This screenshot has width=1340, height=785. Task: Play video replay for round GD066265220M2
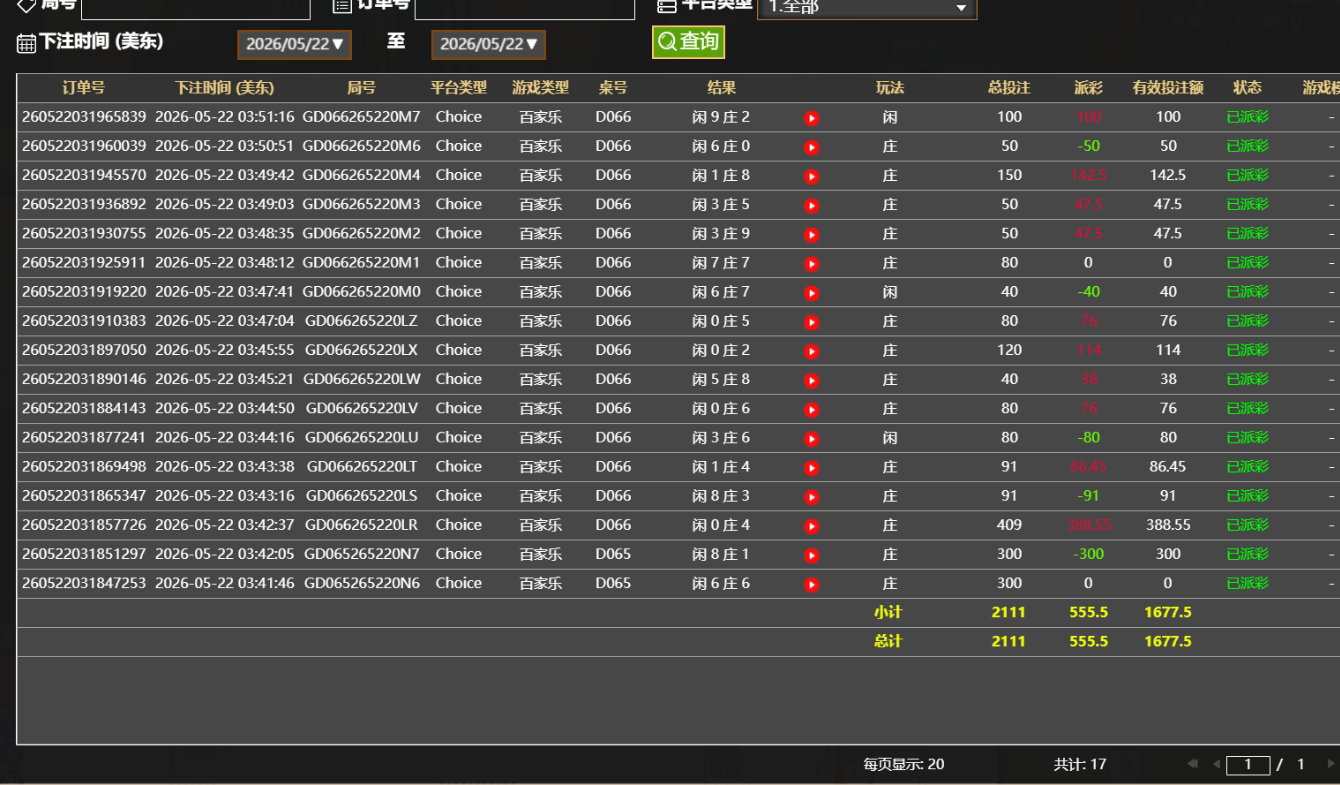tap(812, 235)
